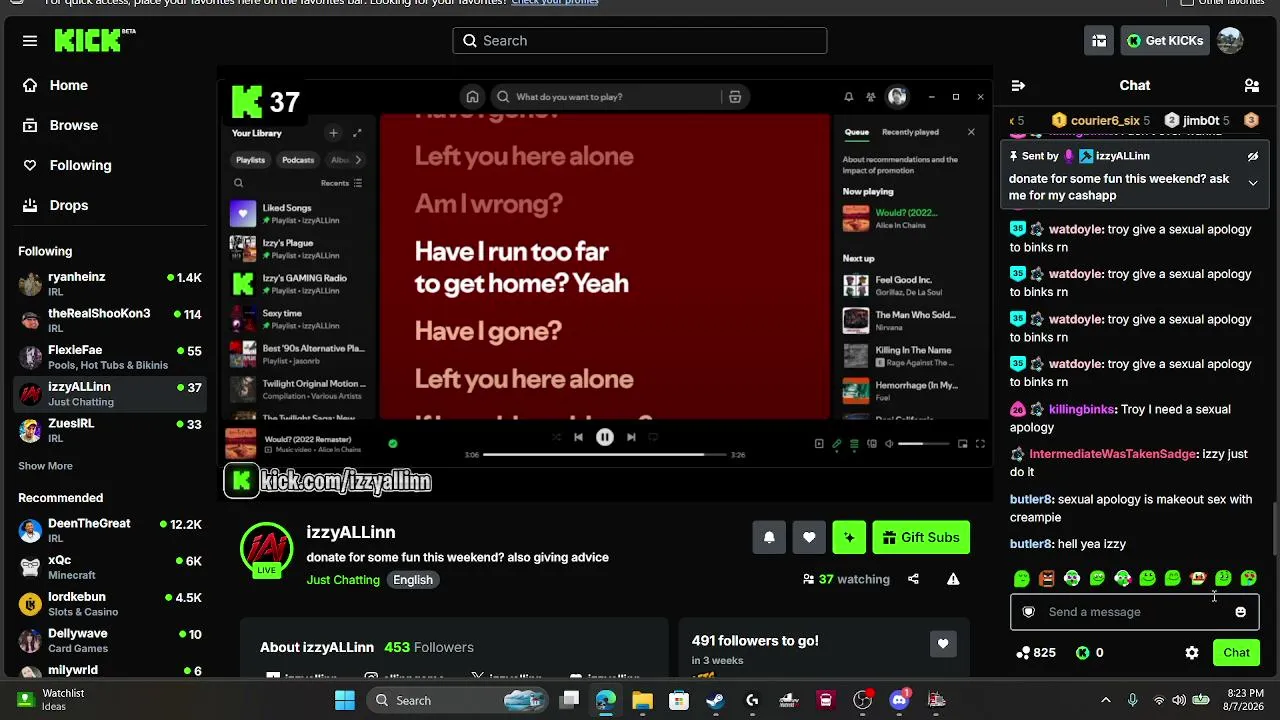This screenshot has width=1280, height=720.
Task: Toggle follow heart for izzyALLinn
Action: pyautogui.click(x=809, y=537)
